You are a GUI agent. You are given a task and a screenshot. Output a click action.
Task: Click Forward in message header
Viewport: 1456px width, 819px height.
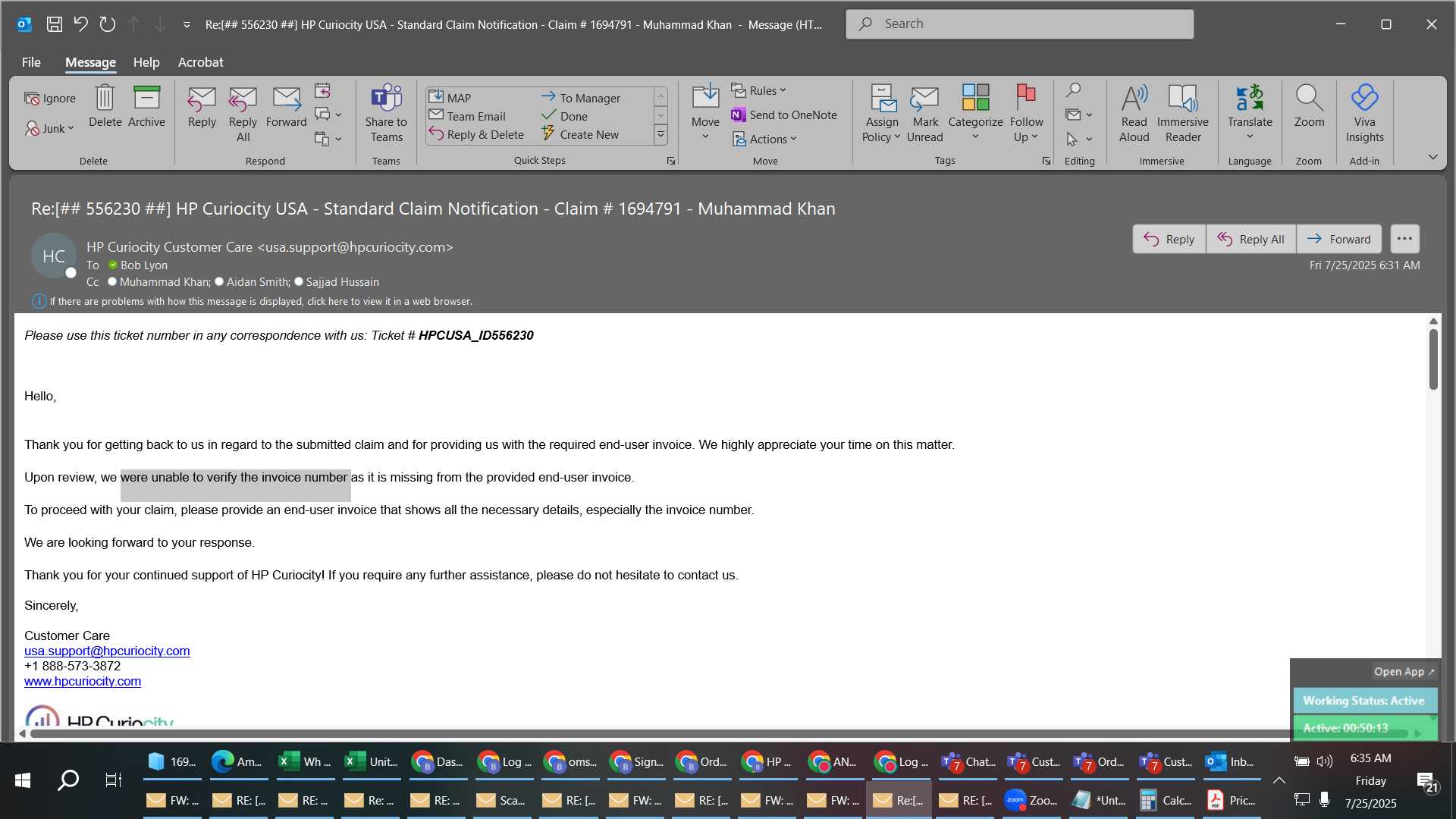1338,239
